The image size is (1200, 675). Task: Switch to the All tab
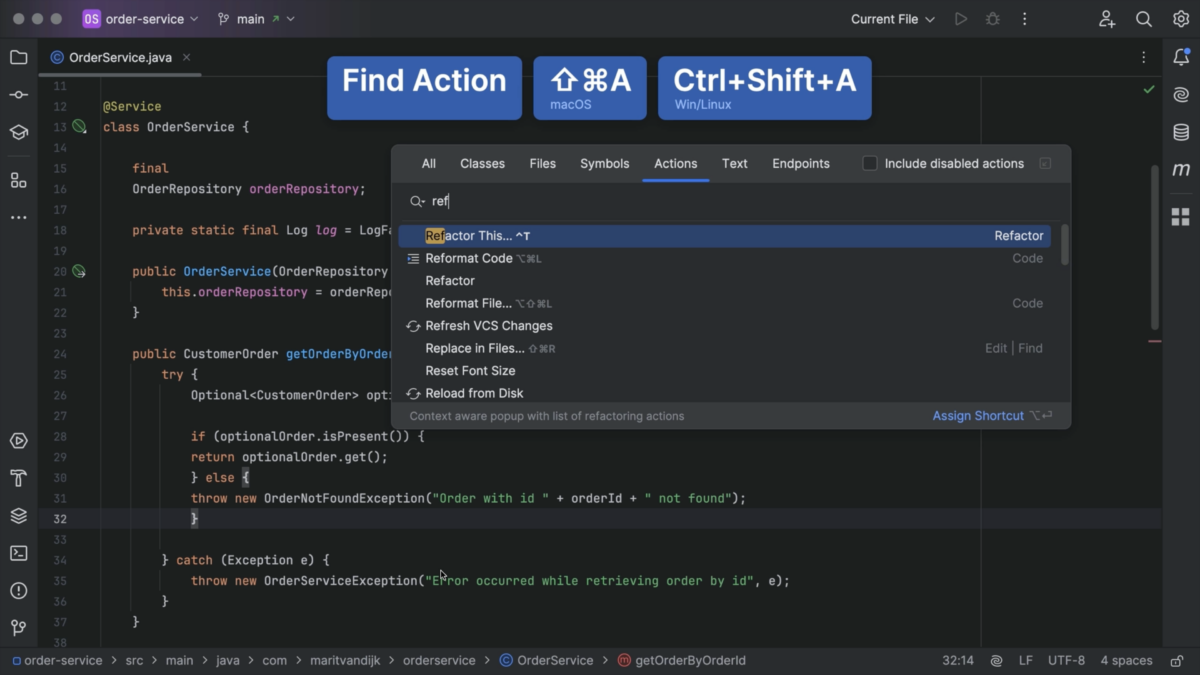429,164
